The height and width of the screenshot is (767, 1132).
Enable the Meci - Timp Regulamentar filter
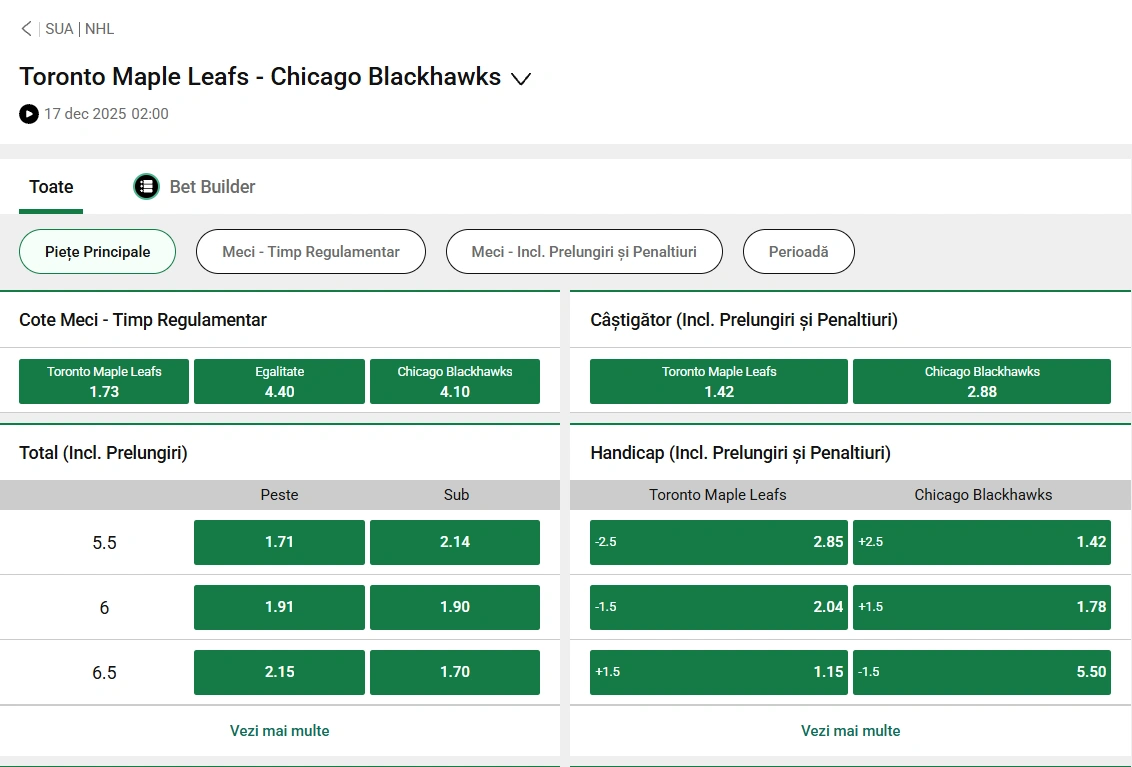coord(310,251)
